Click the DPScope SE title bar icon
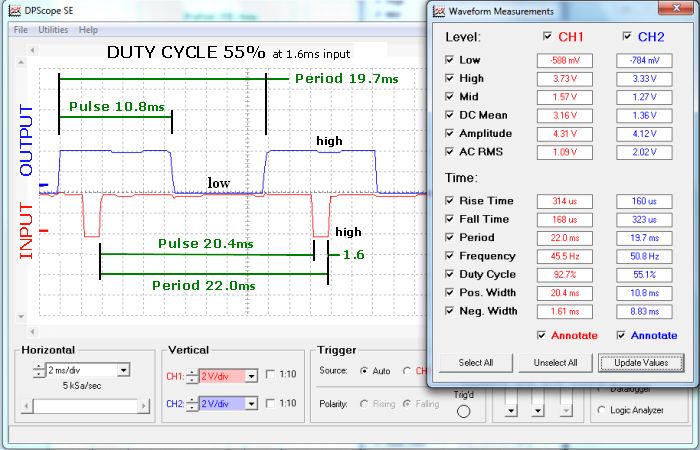 coord(15,10)
